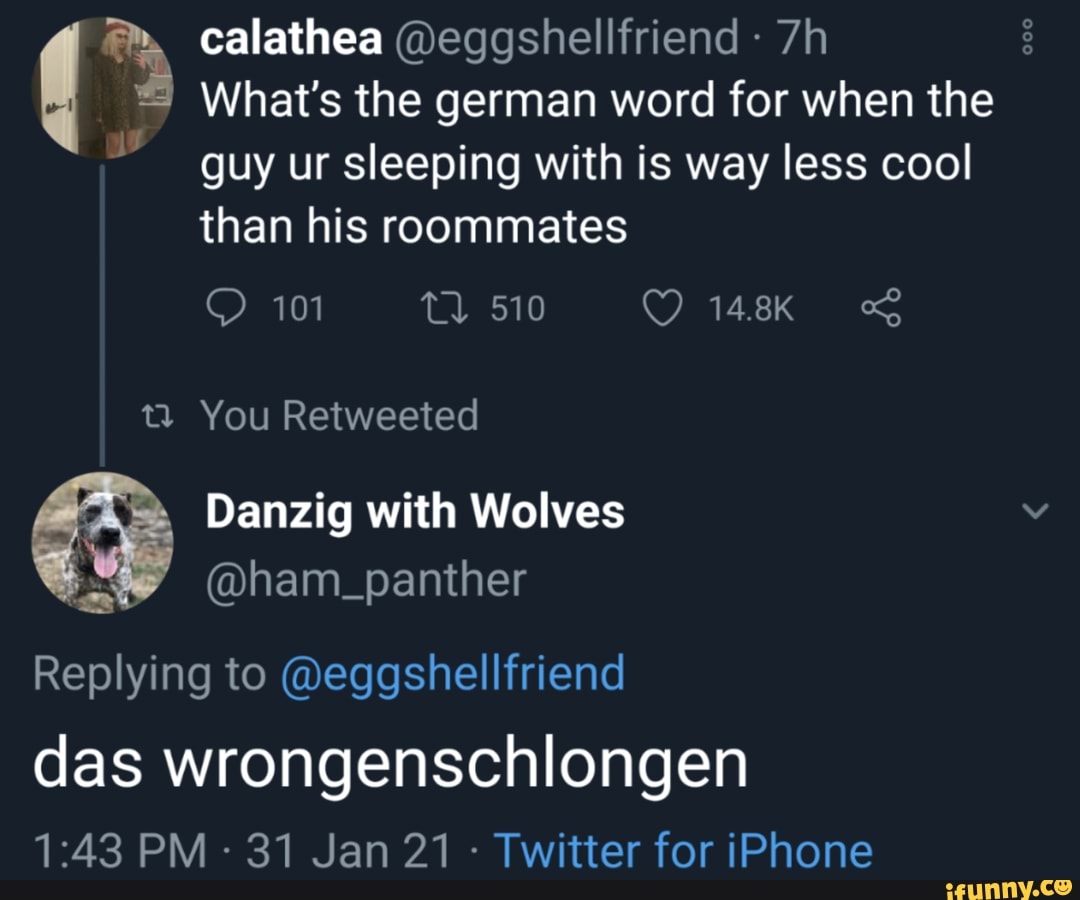This screenshot has width=1080, height=900.
Task: Click the 1:43 PM 31 Jan 21 timestamp
Action: click(242, 850)
